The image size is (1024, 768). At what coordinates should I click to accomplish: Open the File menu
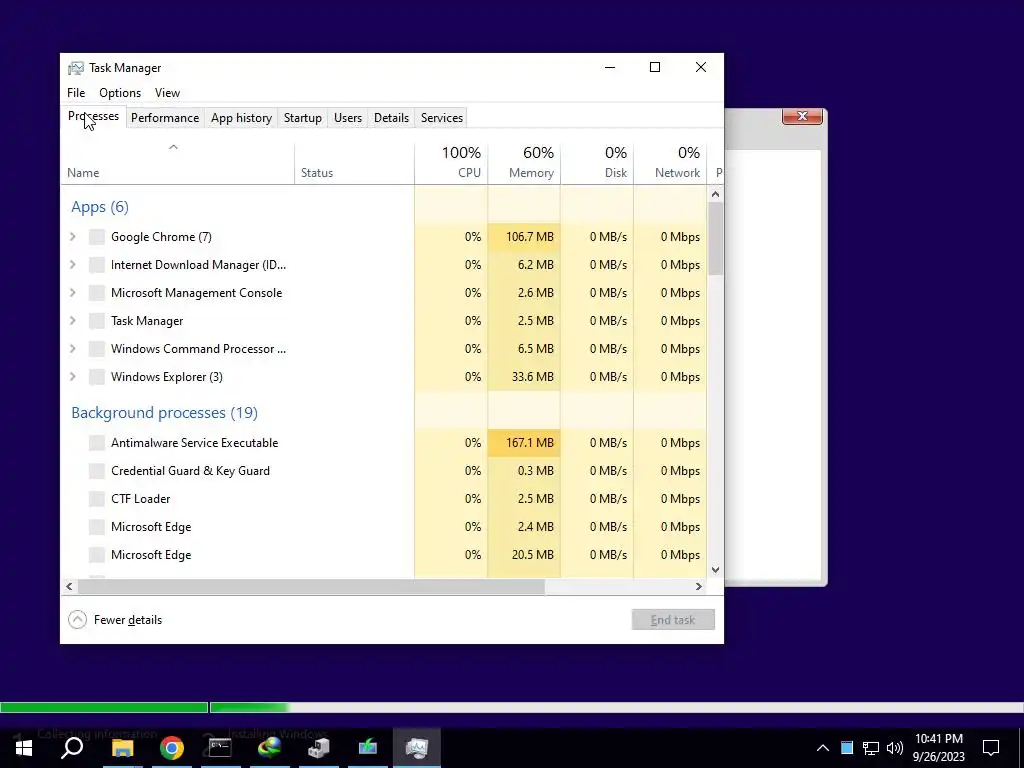pyautogui.click(x=76, y=93)
